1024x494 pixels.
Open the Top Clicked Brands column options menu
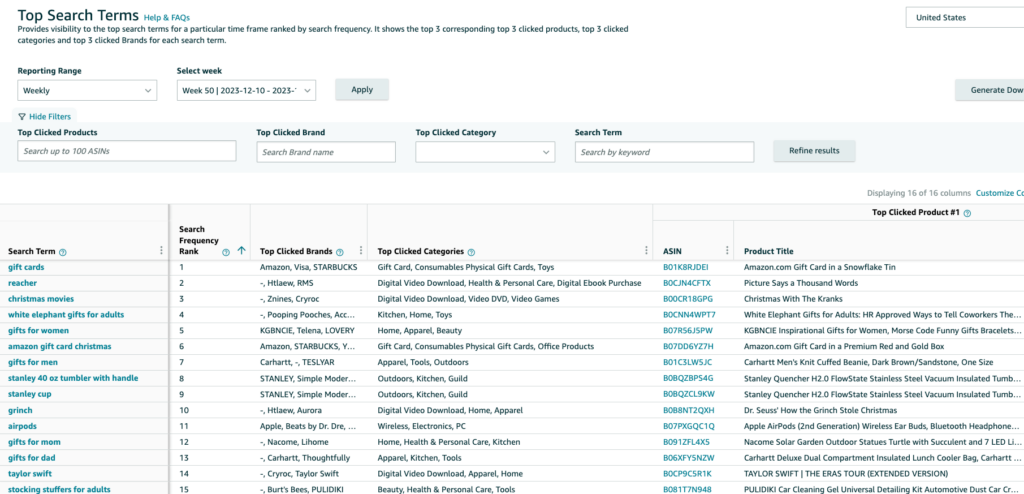[360, 251]
